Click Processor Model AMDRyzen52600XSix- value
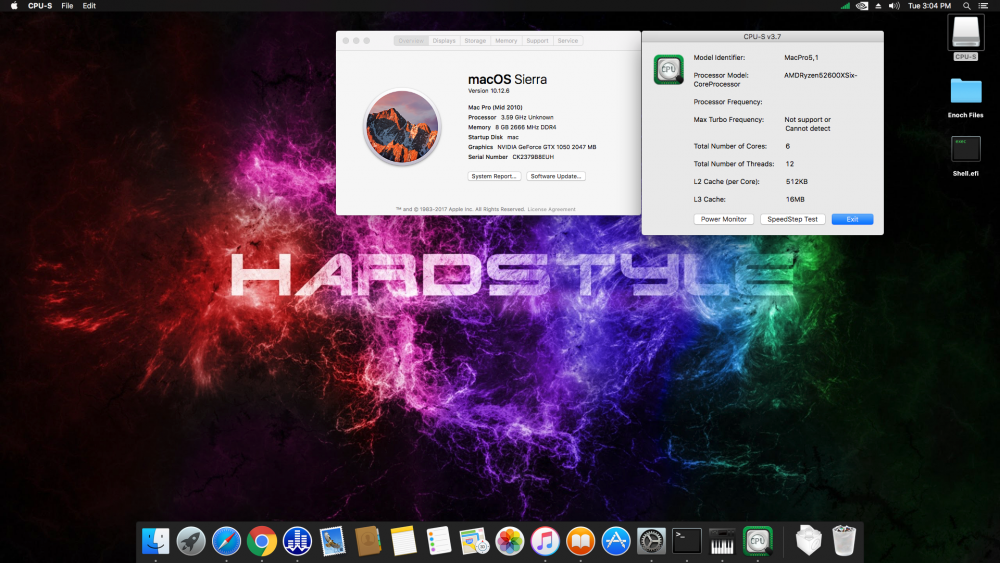 pos(820,75)
